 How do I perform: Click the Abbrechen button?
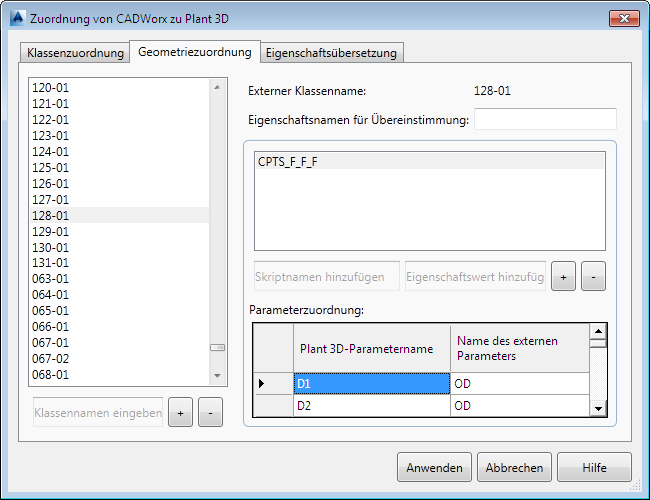[x=514, y=467]
